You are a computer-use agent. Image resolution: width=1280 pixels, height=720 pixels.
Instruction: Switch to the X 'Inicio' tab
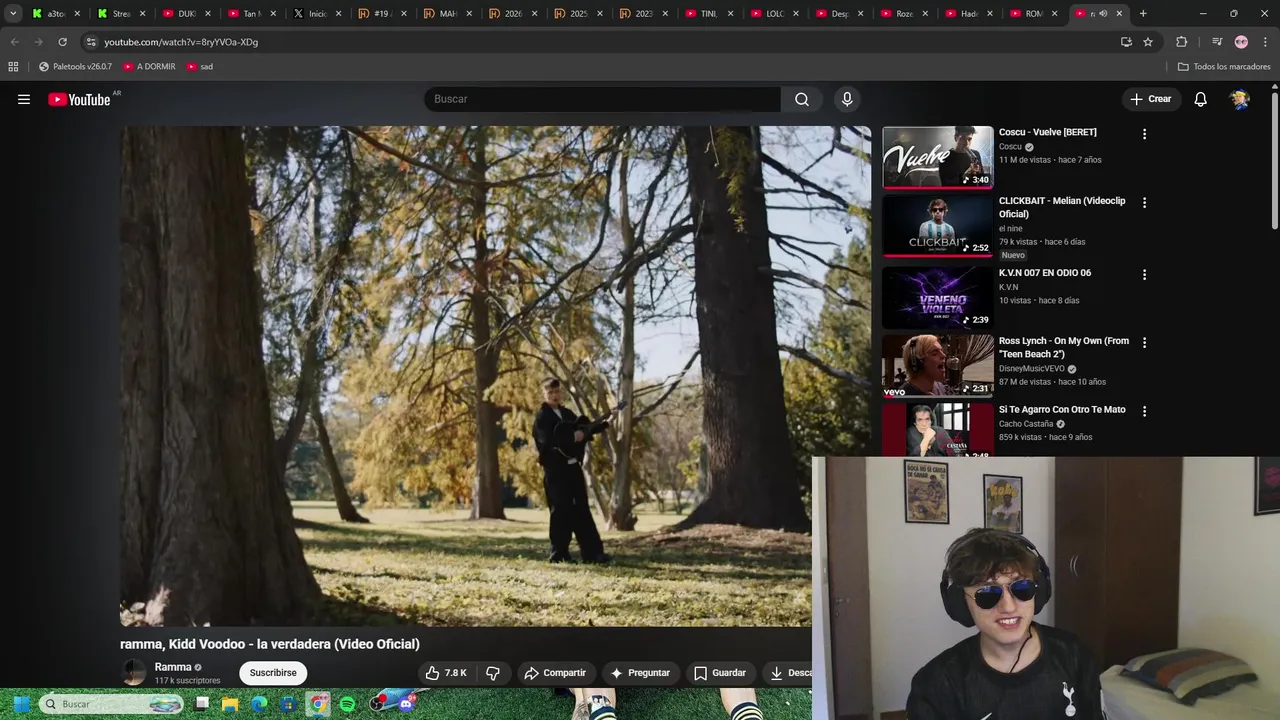(316, 14)
